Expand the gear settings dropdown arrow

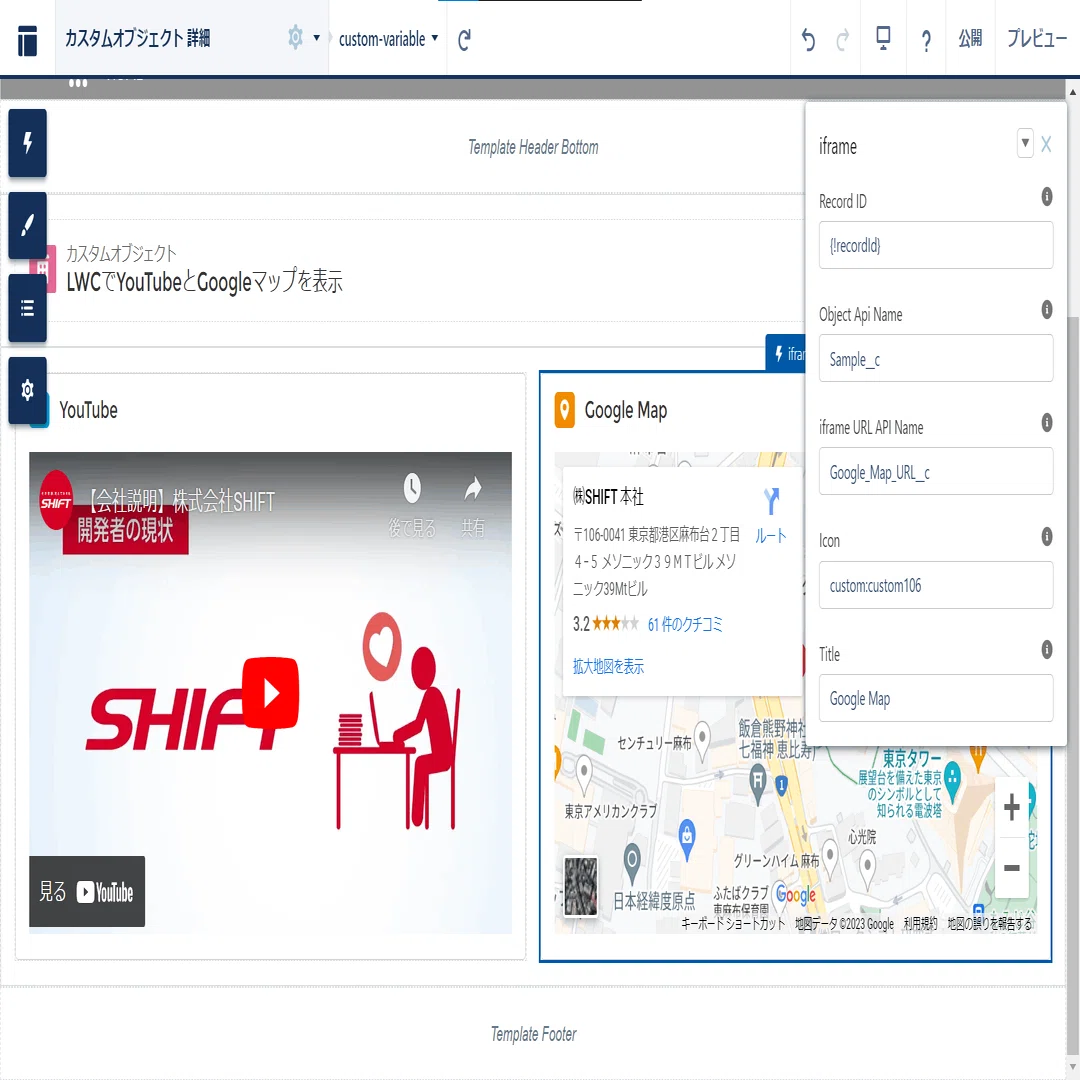coord(316,38)
